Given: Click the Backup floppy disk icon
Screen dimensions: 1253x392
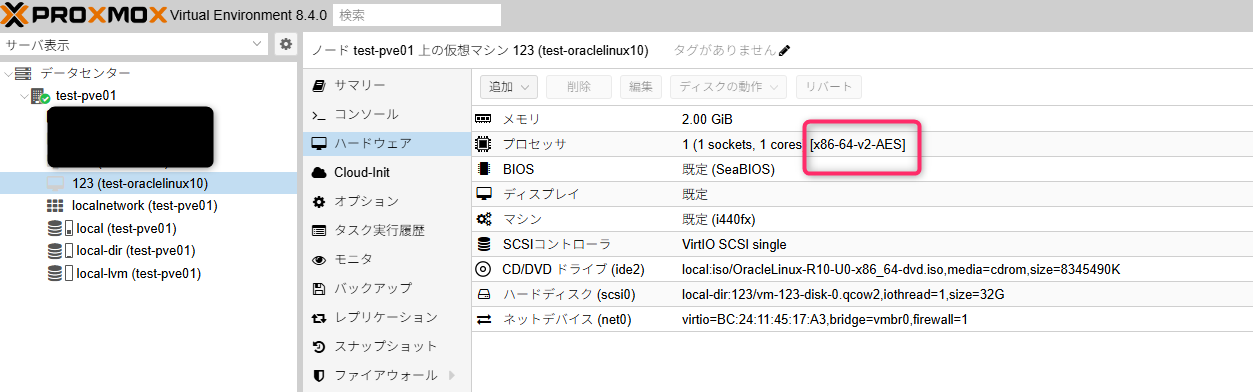Looking at the screenshot, I should [319, 288].
